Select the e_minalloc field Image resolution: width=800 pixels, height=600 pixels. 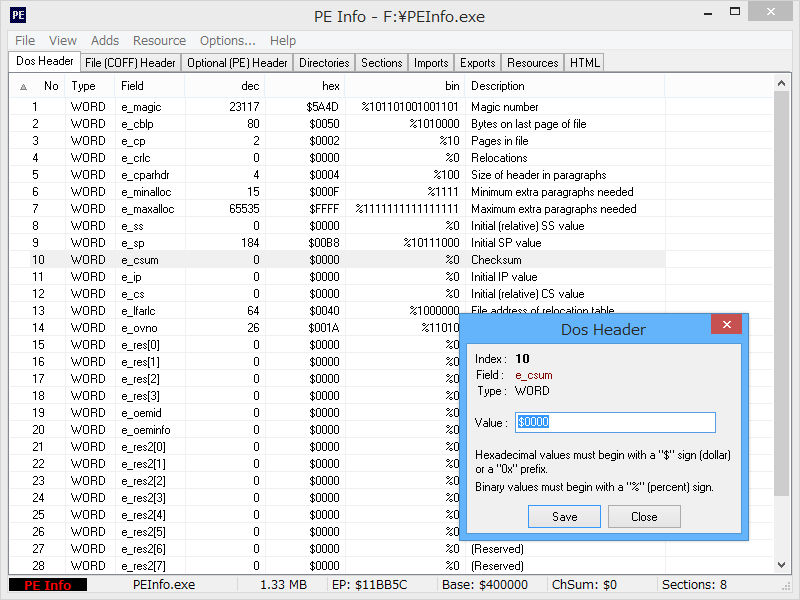point(146,192)
